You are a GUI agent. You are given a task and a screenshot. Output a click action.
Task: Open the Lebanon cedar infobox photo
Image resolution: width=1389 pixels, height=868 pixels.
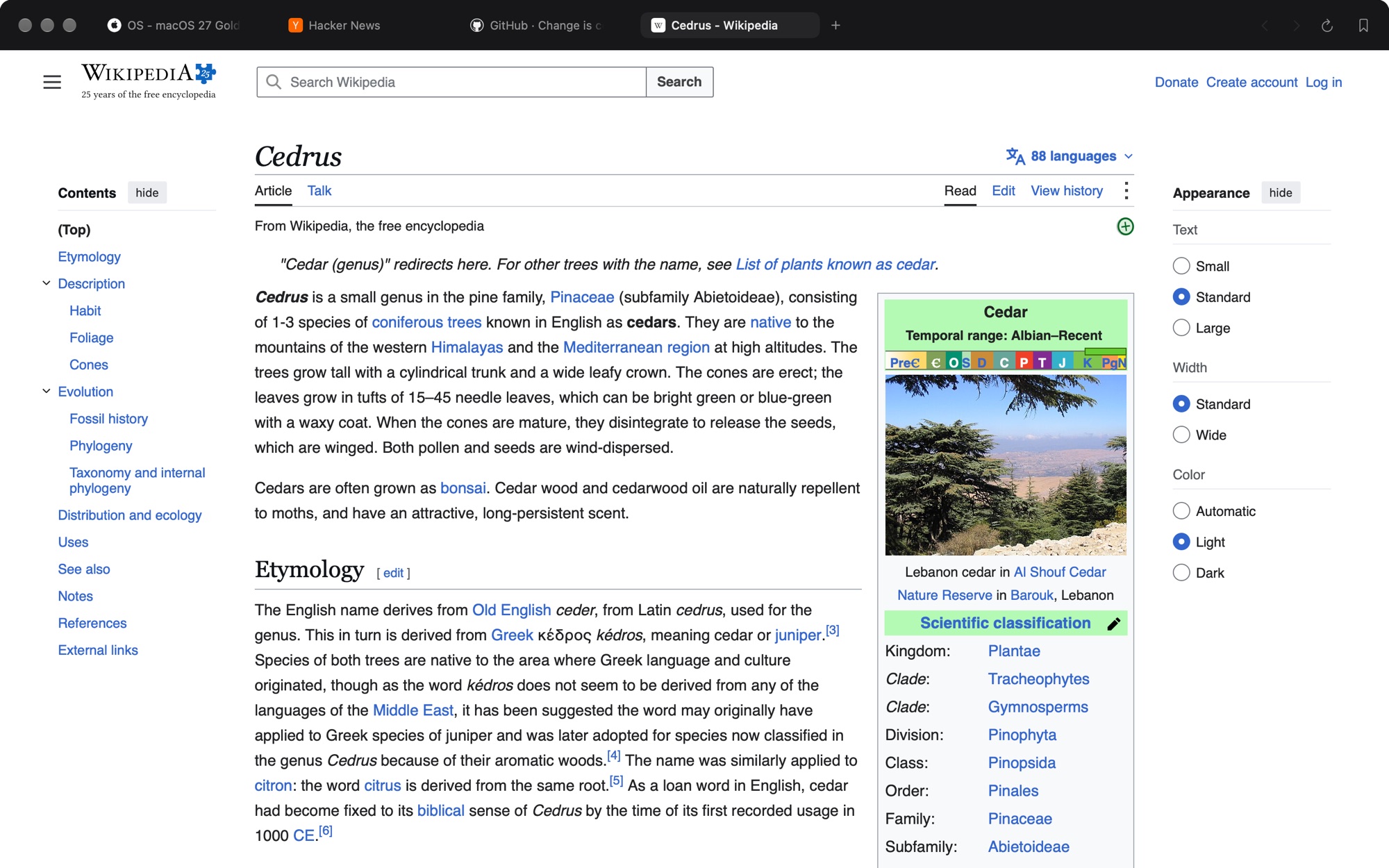point(1006,465)
